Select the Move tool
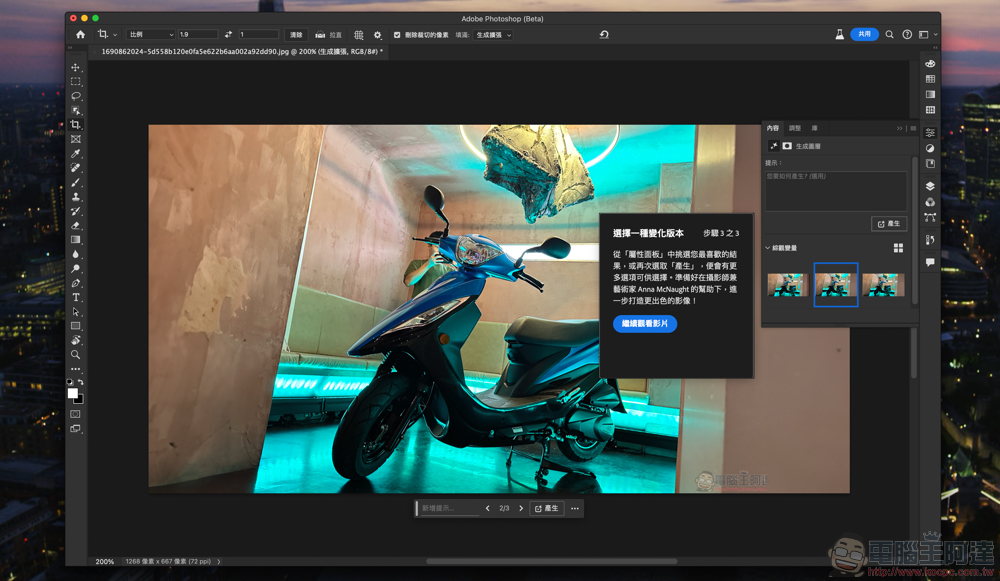The height and width of the screenshot is (581, 1000). pos(76,67)
